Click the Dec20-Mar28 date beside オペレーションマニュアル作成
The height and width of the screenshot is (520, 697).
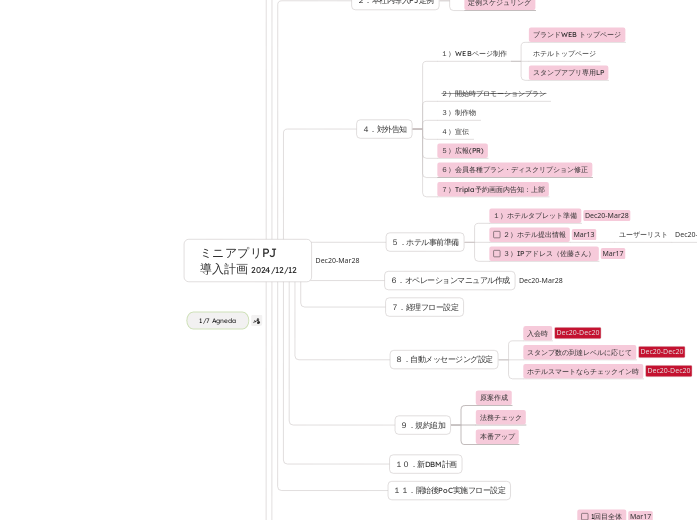[x=541, y=280]
